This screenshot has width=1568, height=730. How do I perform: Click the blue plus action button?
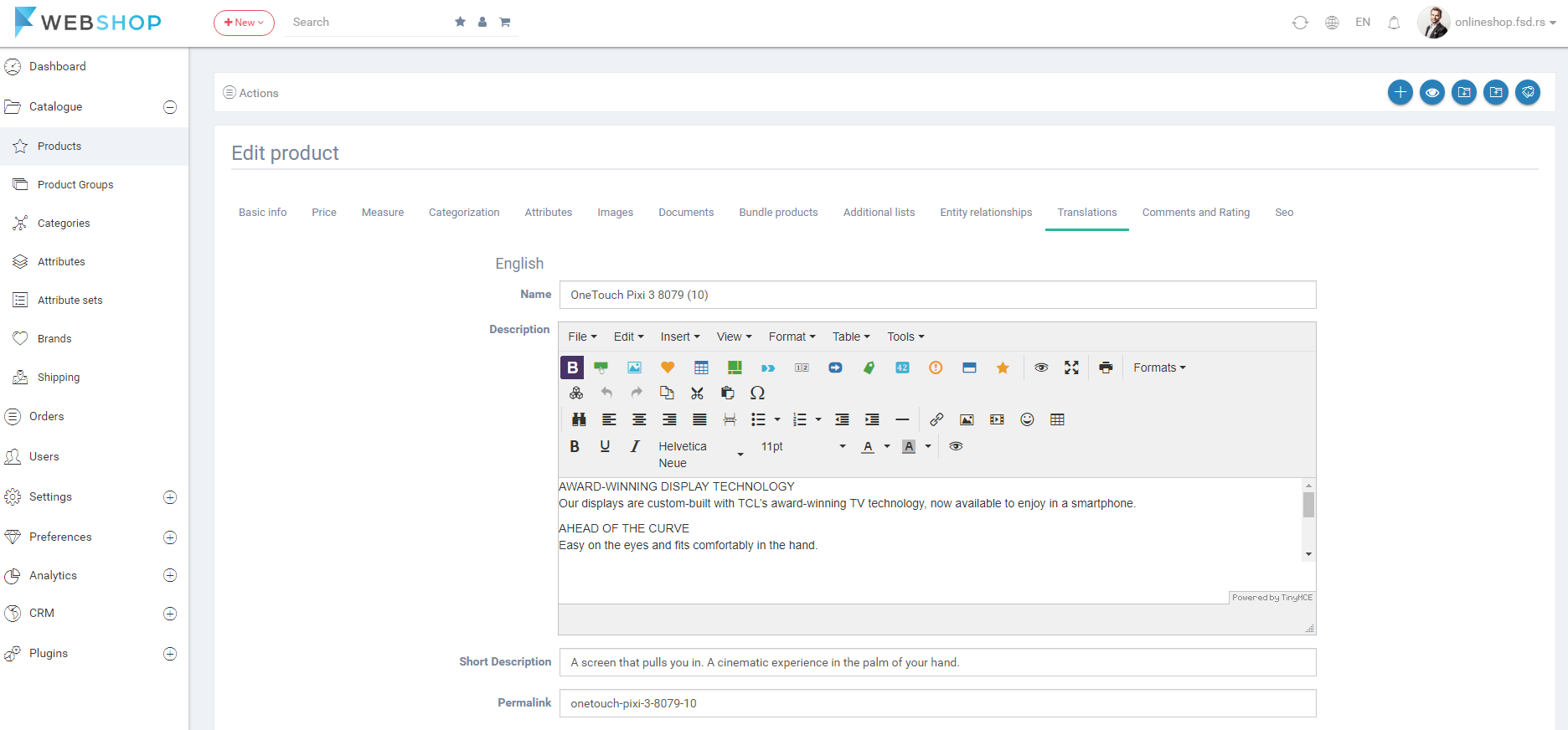tap(1400, 92)
